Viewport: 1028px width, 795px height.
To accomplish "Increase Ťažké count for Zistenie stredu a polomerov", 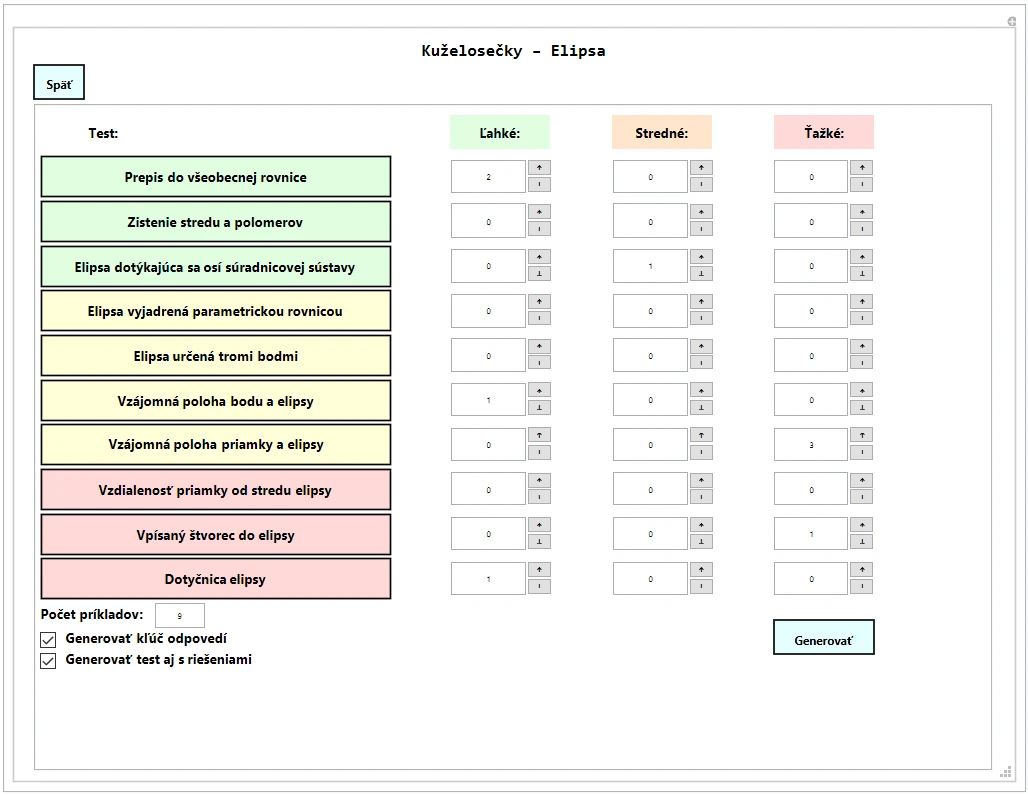I will click(861, 212).
